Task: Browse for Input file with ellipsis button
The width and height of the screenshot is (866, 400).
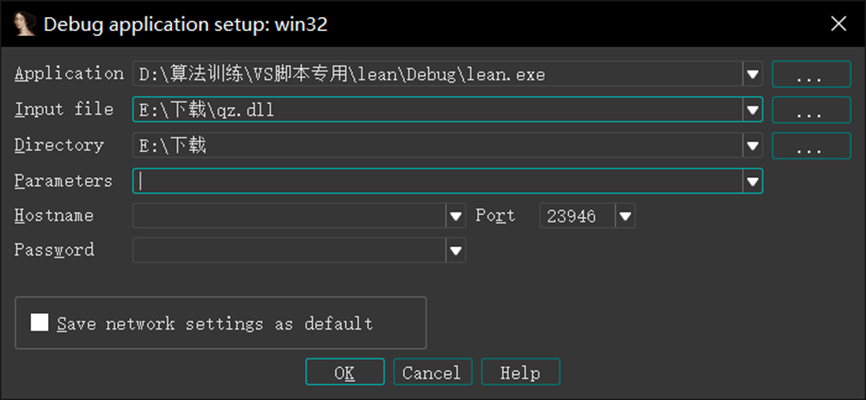Action: 811,110
